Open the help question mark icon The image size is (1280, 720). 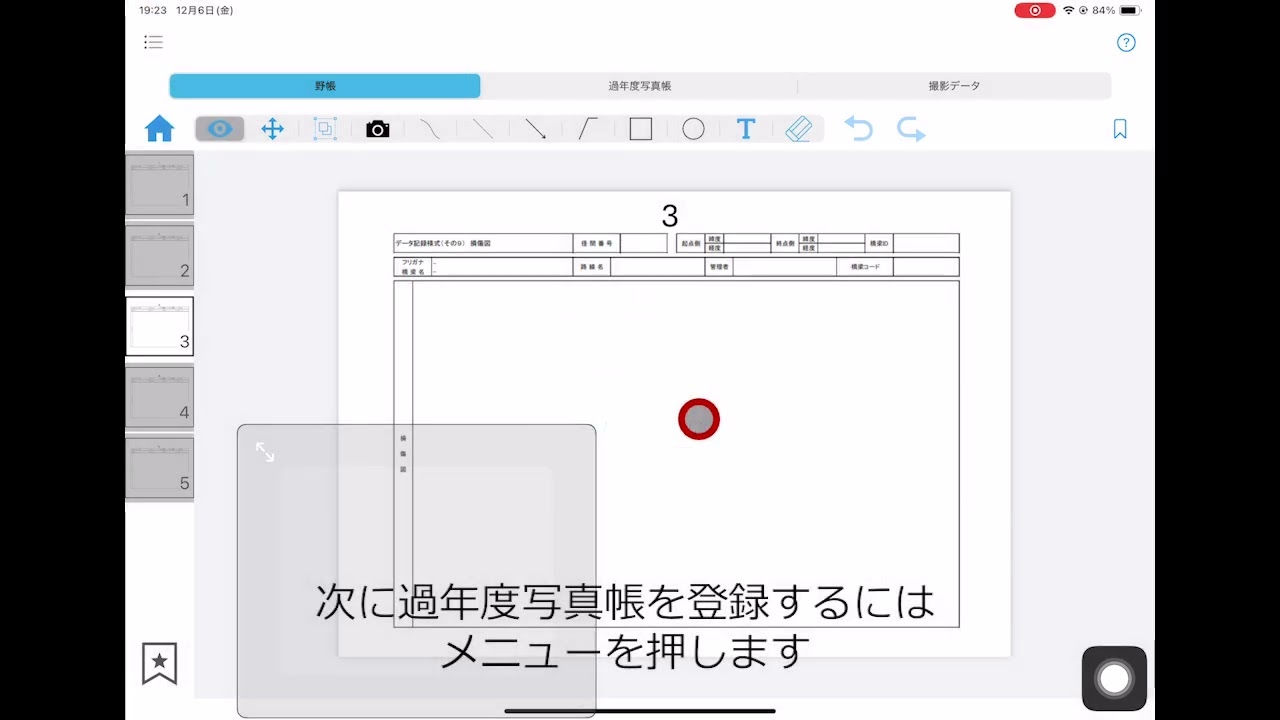[x=1126, y=42]
